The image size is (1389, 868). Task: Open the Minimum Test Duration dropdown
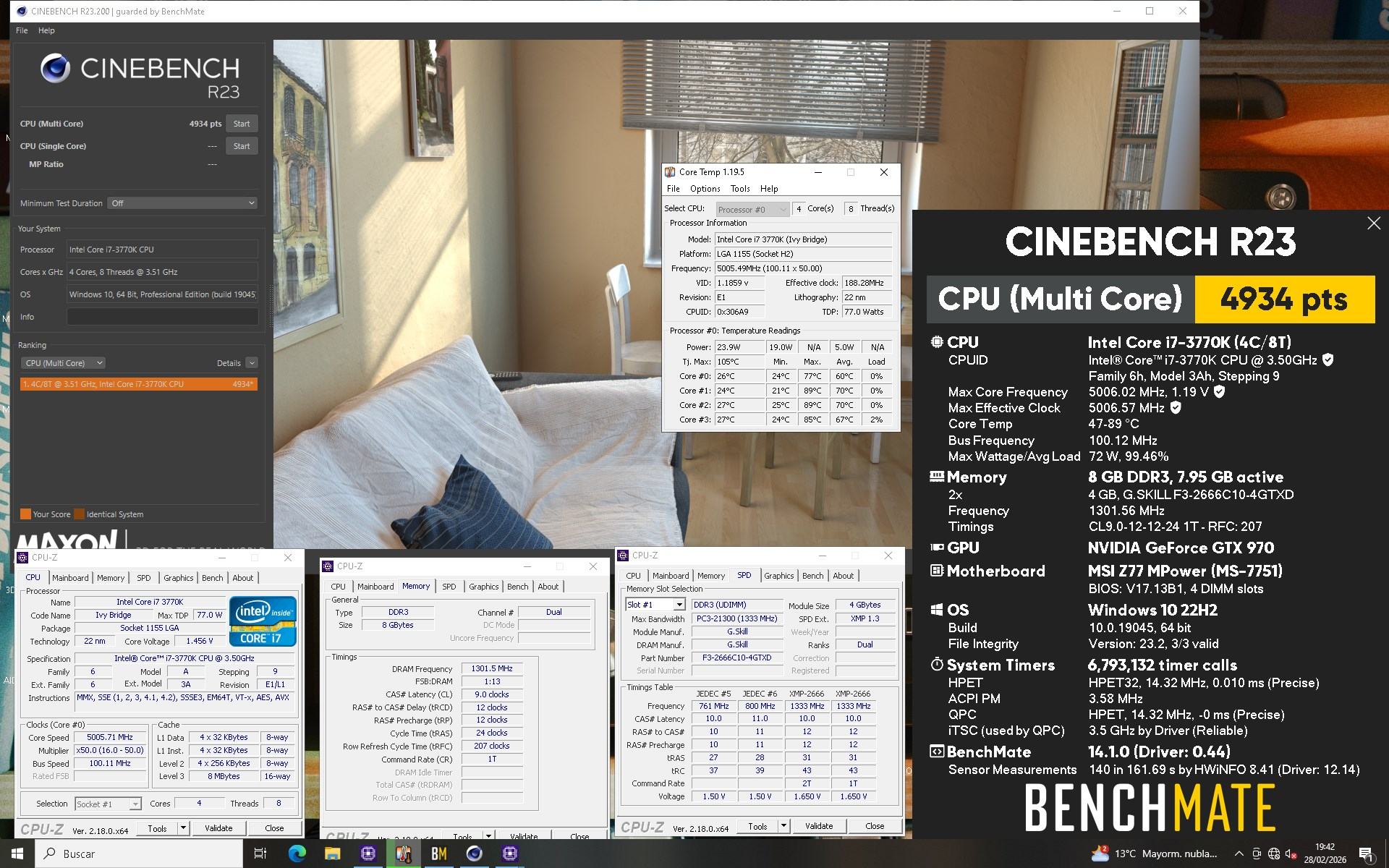tap(182, 203)
